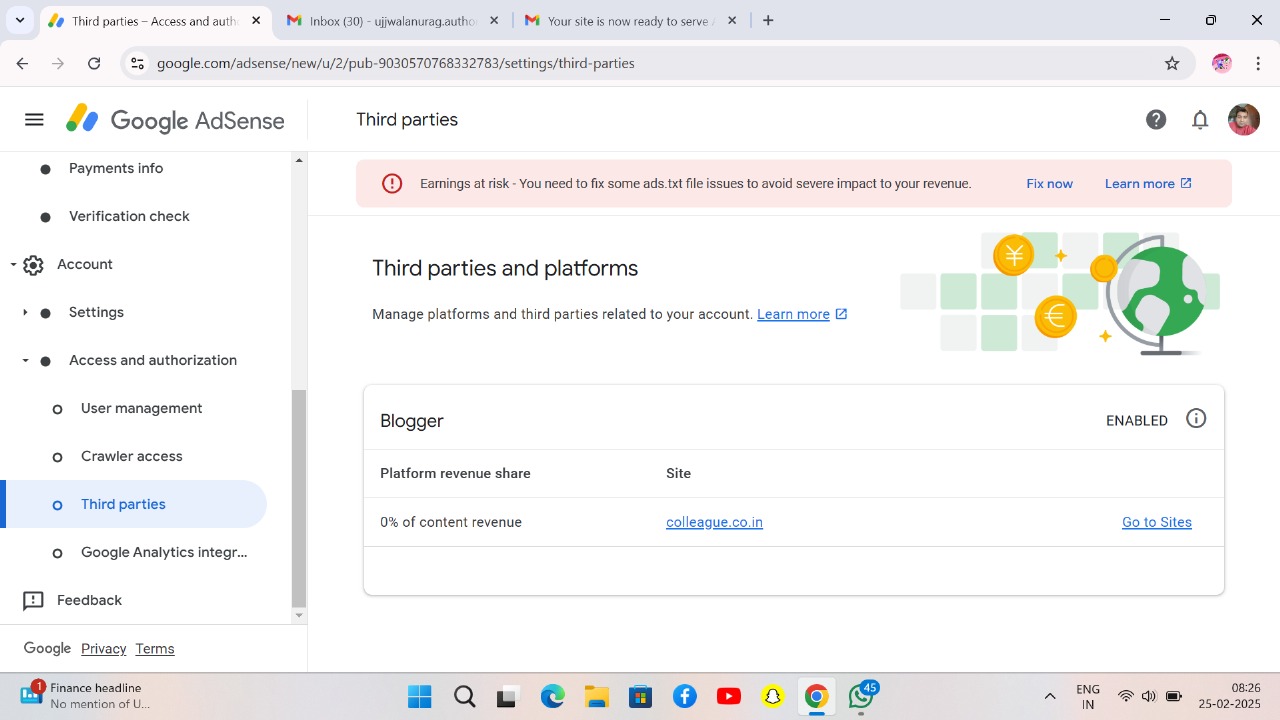The height and width of the screenshot is (720, 1280).
Task: Click the '0% of content revenue' cell
Action: coord(451,522)
